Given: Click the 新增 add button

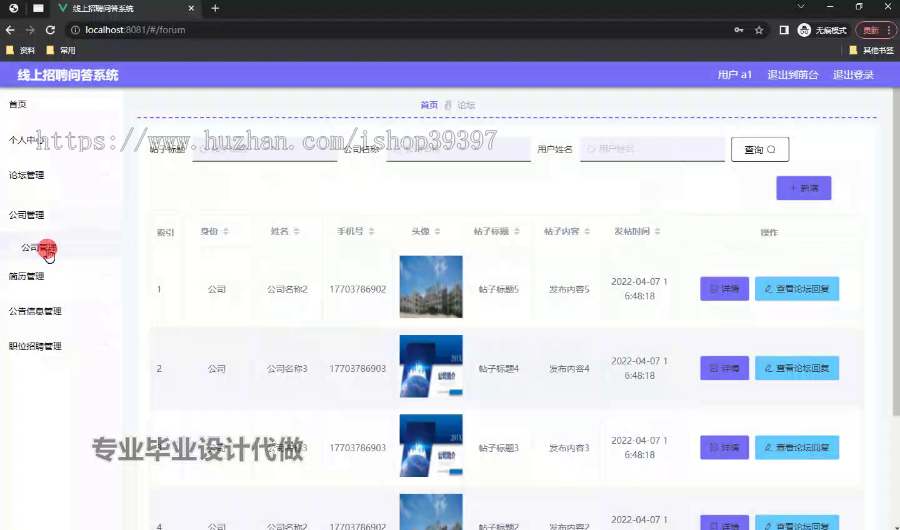Looking at the screenshot, I should 804,188.
